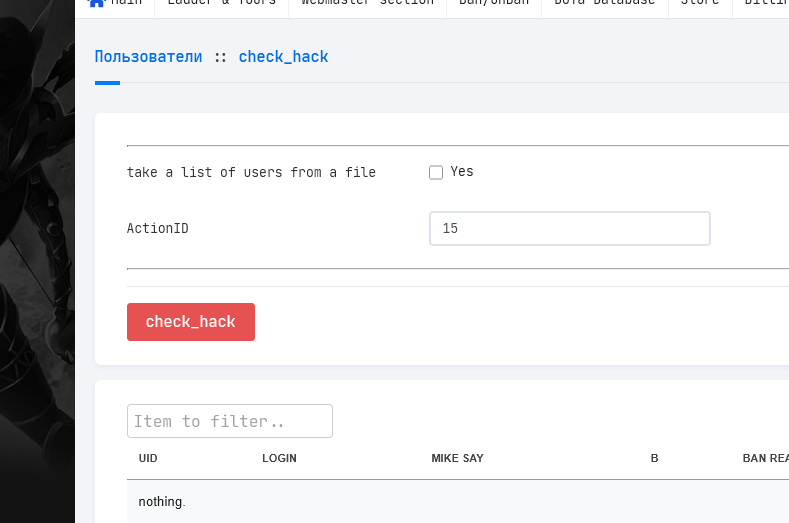Click the B column header

[x=654, y=458]
